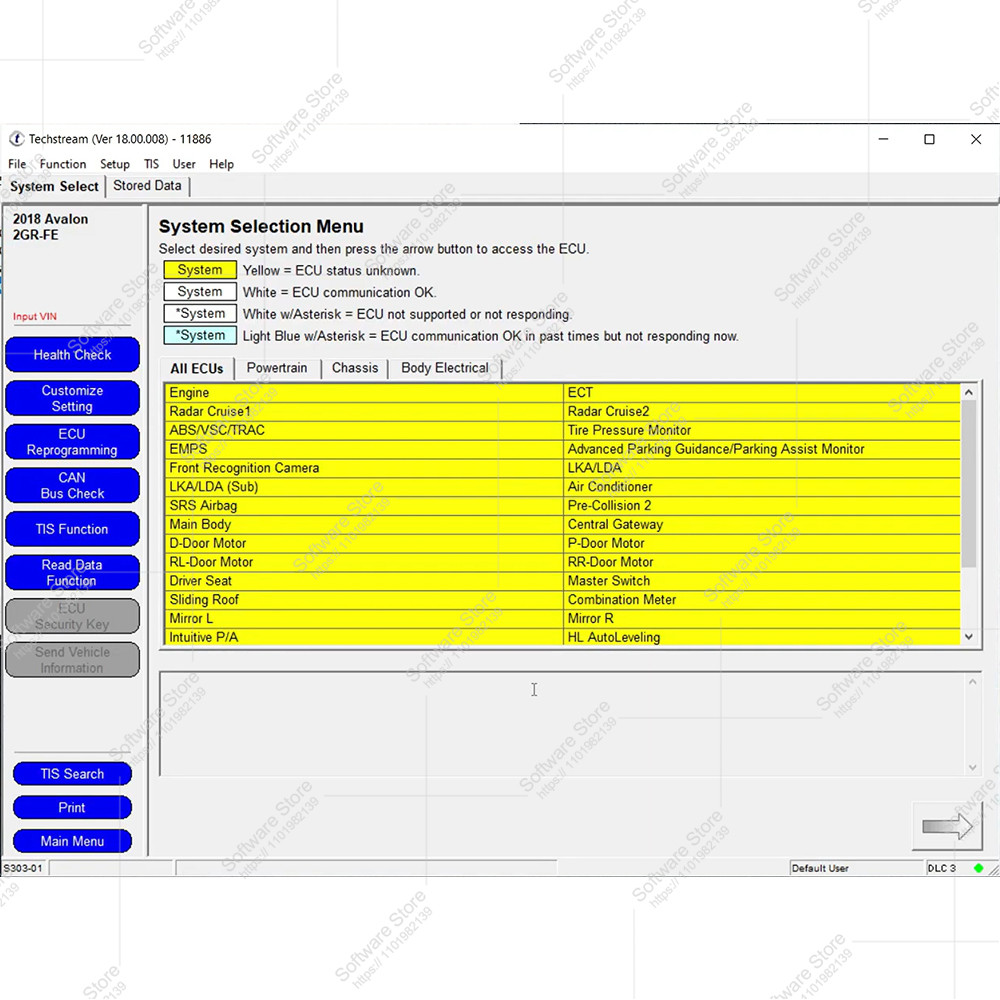Screen dimensions: 1000x1000
Task: Select LKA/LDA (Sub)
Action: (x=364, y=487)
